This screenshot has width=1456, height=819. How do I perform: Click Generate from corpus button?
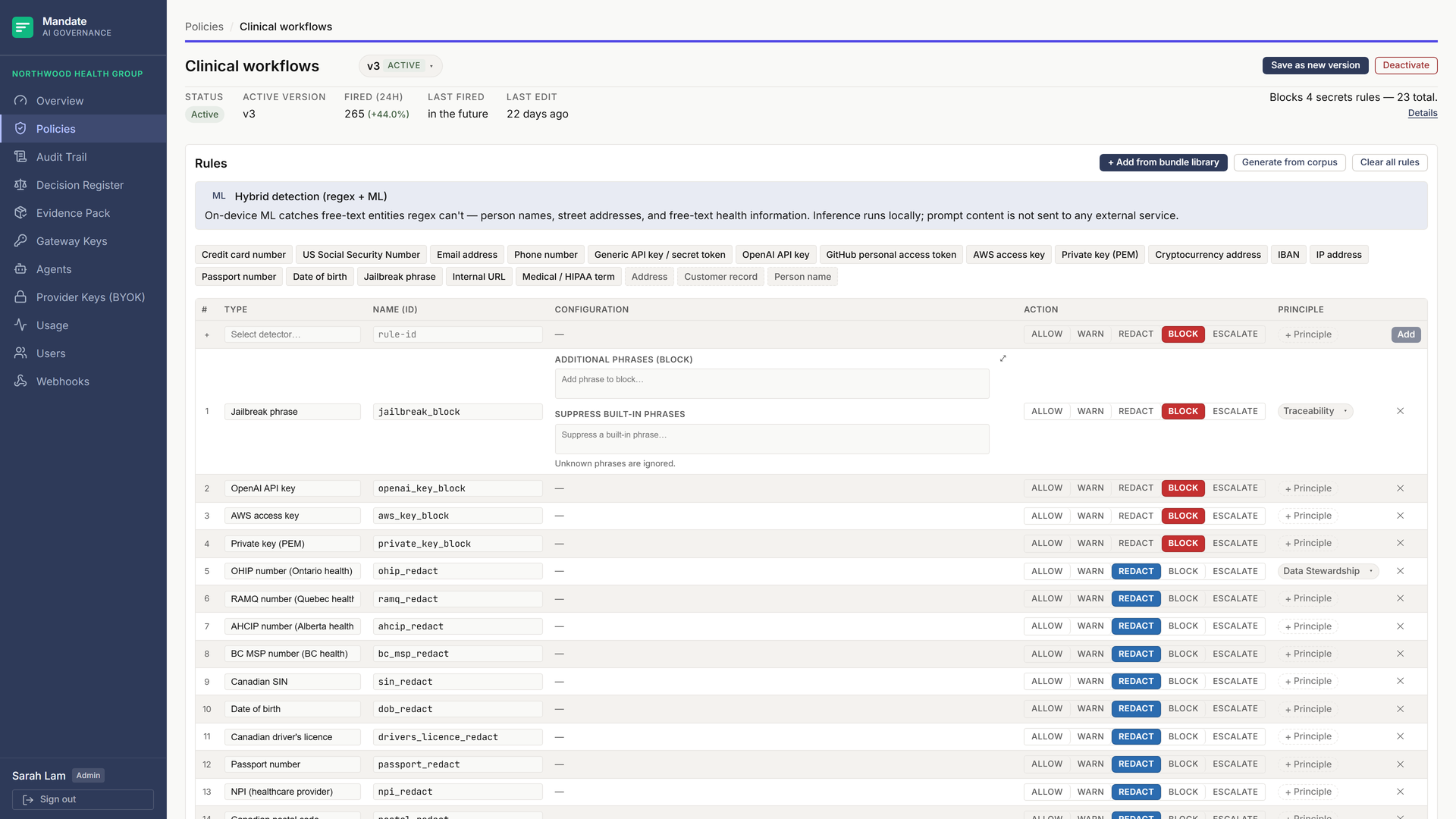[1289, 162]
